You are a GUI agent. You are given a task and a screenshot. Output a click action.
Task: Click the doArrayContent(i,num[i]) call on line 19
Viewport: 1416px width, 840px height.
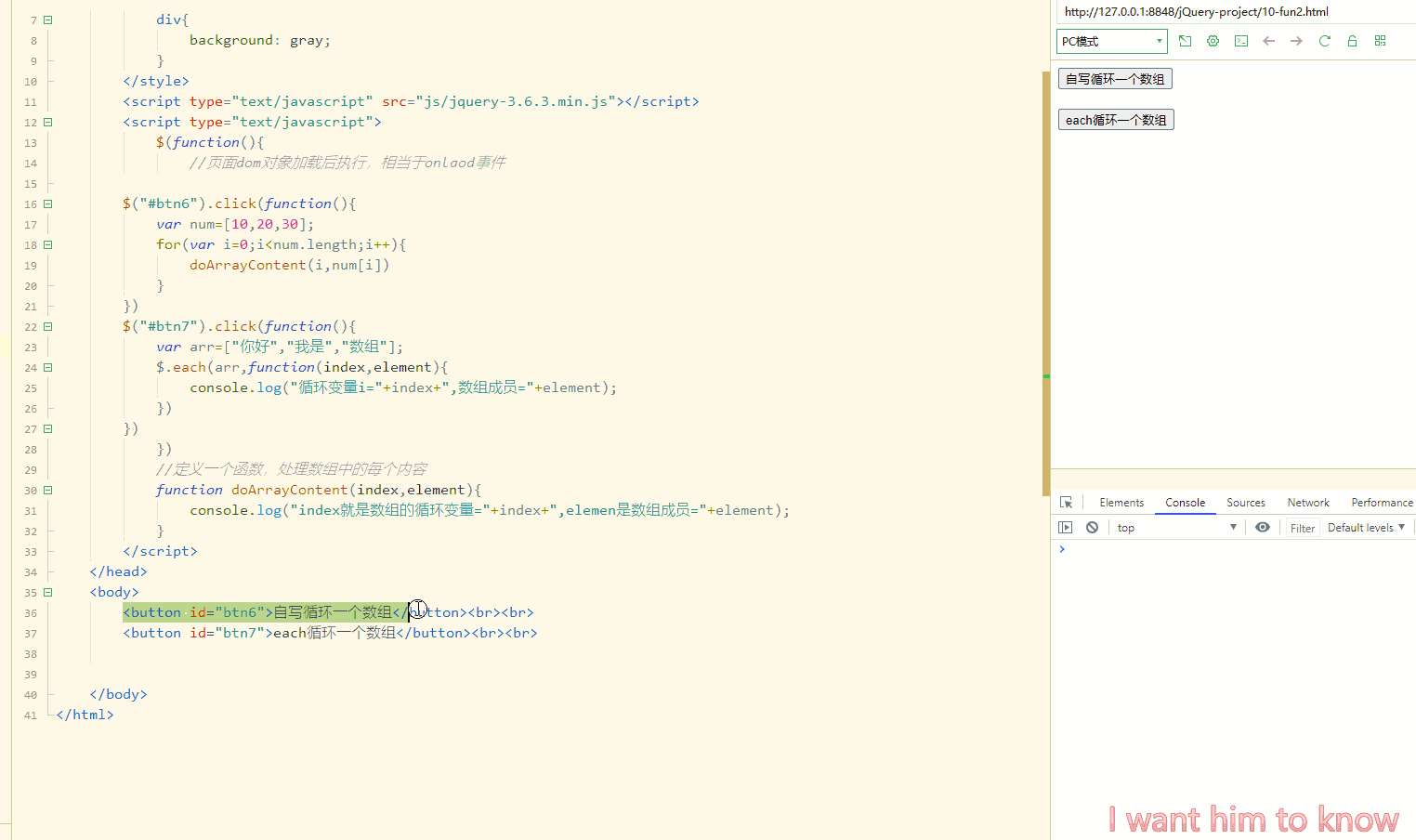coord(289,265)
